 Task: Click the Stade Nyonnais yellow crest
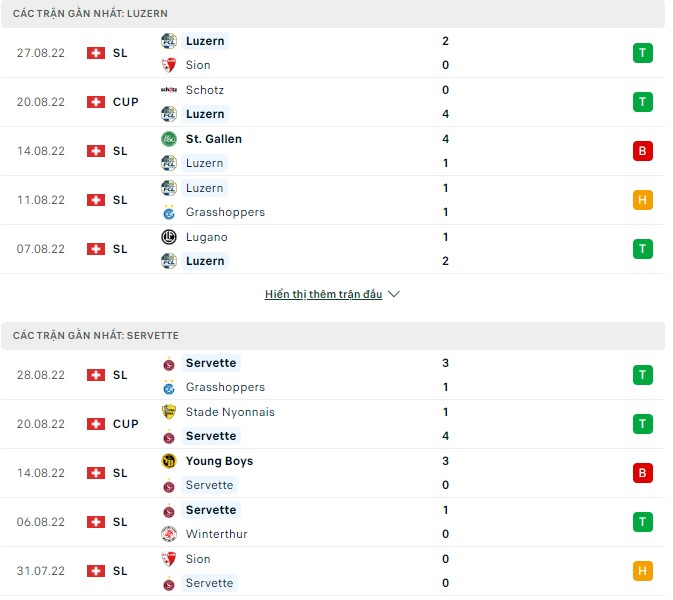pyautogui.click(x=168, y=412)
